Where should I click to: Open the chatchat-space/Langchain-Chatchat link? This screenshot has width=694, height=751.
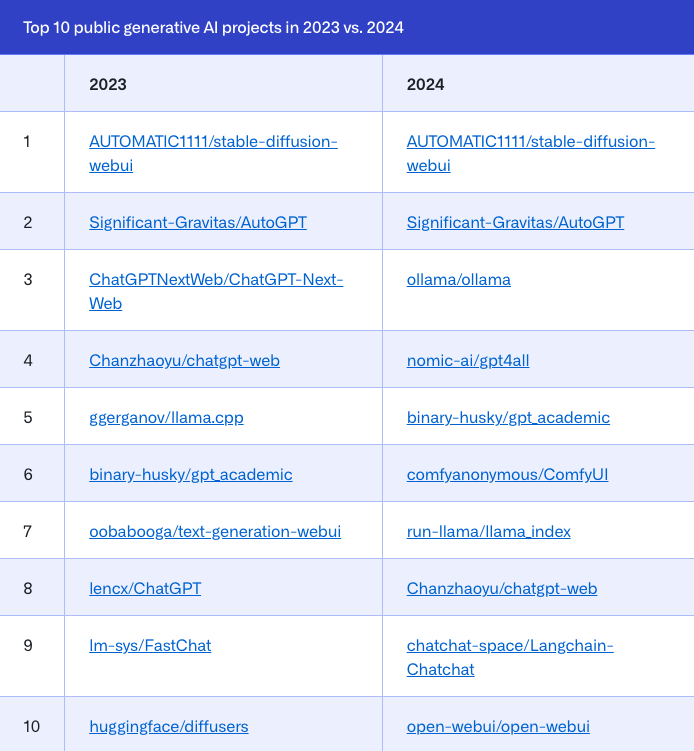coord(510,646)
